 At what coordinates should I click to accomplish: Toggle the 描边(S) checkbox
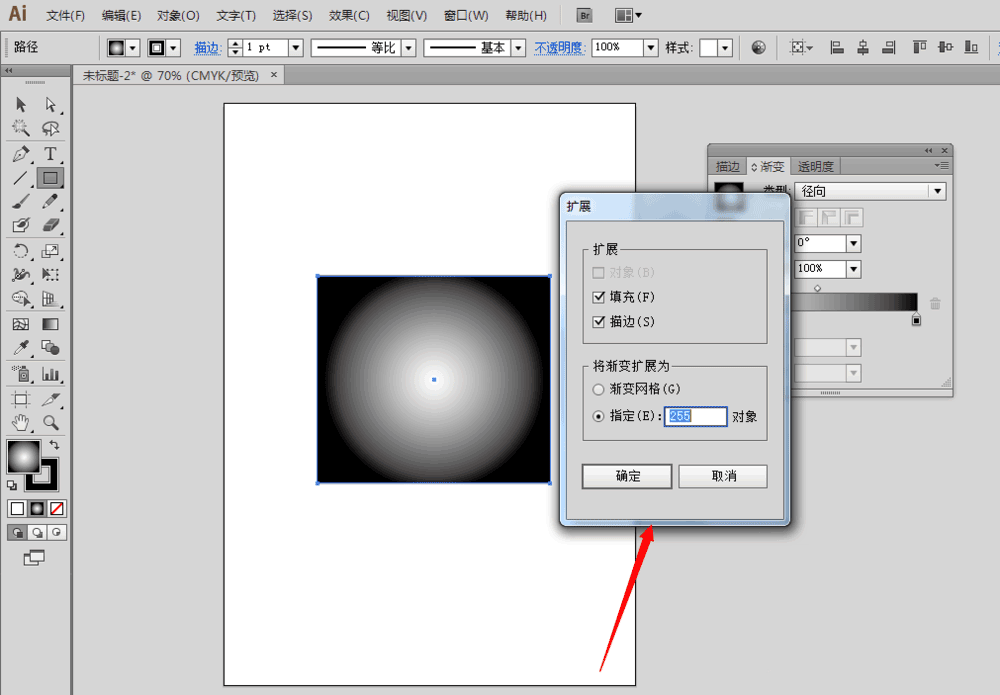(x=598, y=322)
